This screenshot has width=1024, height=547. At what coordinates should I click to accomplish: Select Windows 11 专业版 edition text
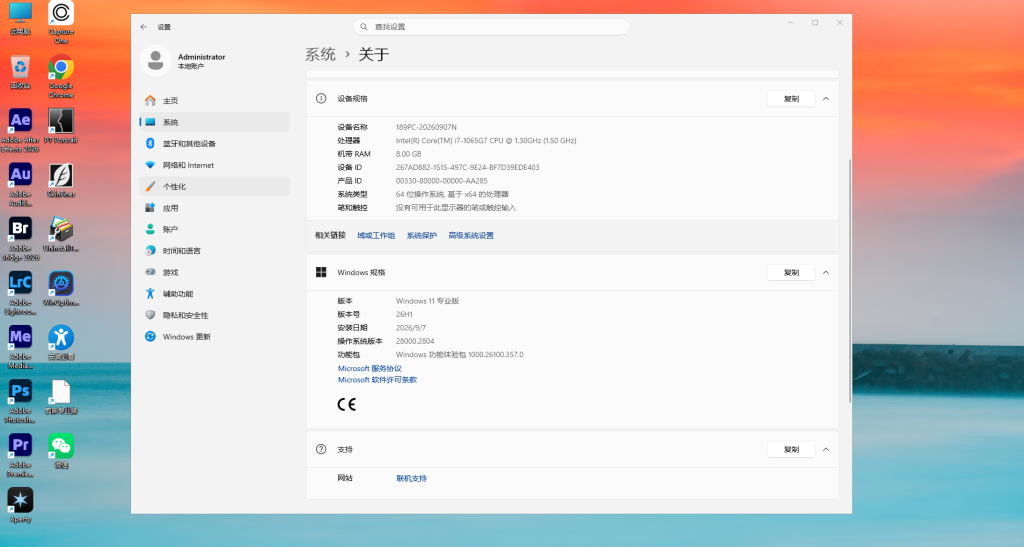click(x=427, y=301)
